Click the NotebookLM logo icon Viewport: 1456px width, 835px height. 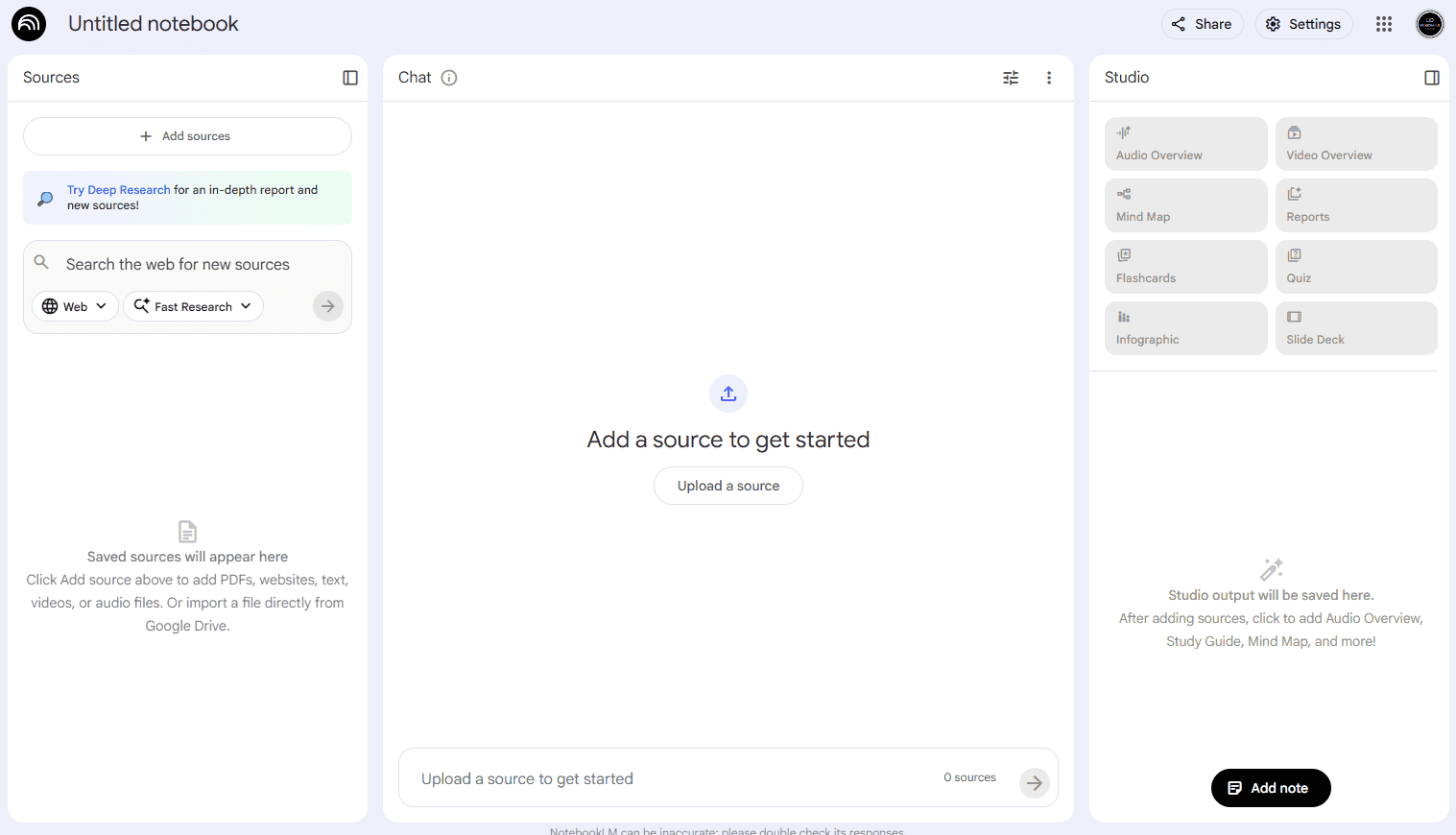coord(29,24)
